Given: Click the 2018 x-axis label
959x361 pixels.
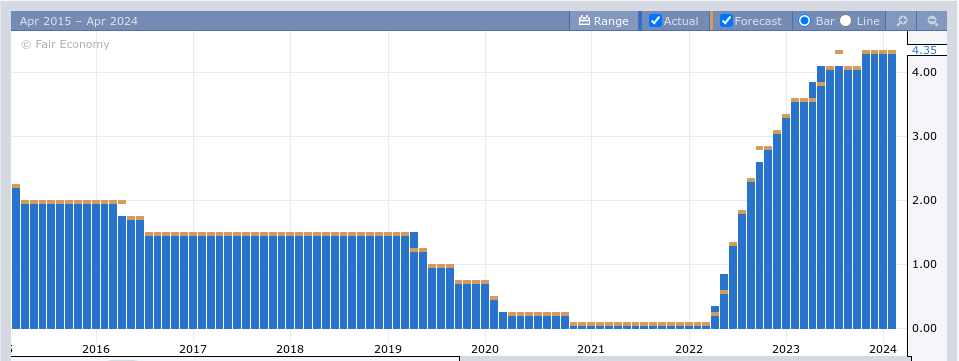Looking at the screenshot, I should click(x=290, y=349).
